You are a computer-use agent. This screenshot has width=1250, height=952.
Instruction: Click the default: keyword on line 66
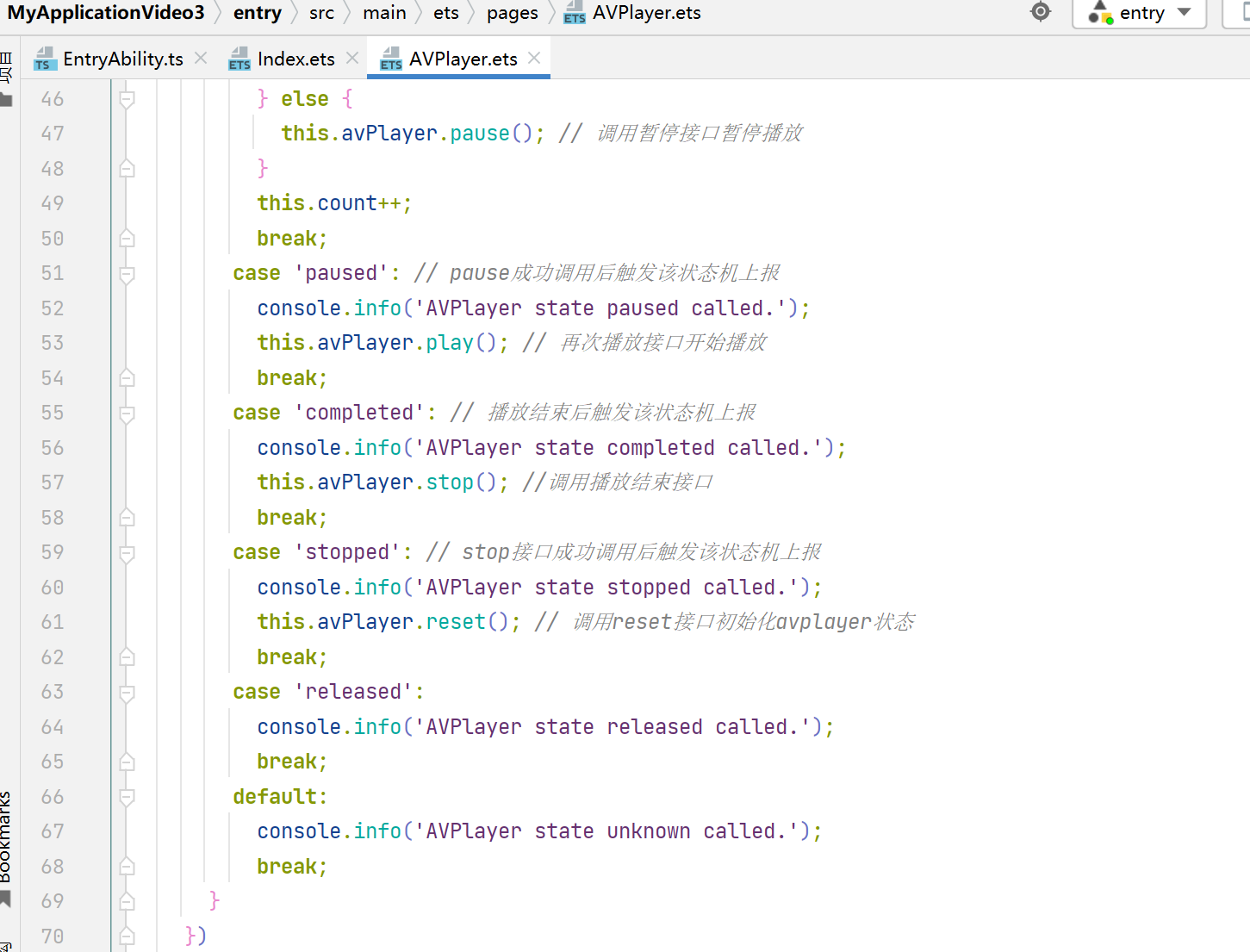pyautogui.click(x=280, y=797)
